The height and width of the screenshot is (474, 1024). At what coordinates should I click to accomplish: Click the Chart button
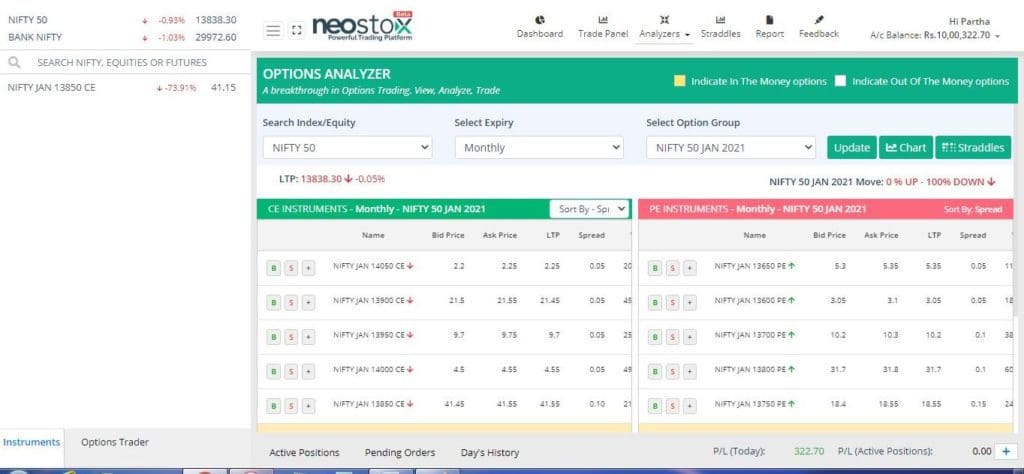(x=906, y=148)
